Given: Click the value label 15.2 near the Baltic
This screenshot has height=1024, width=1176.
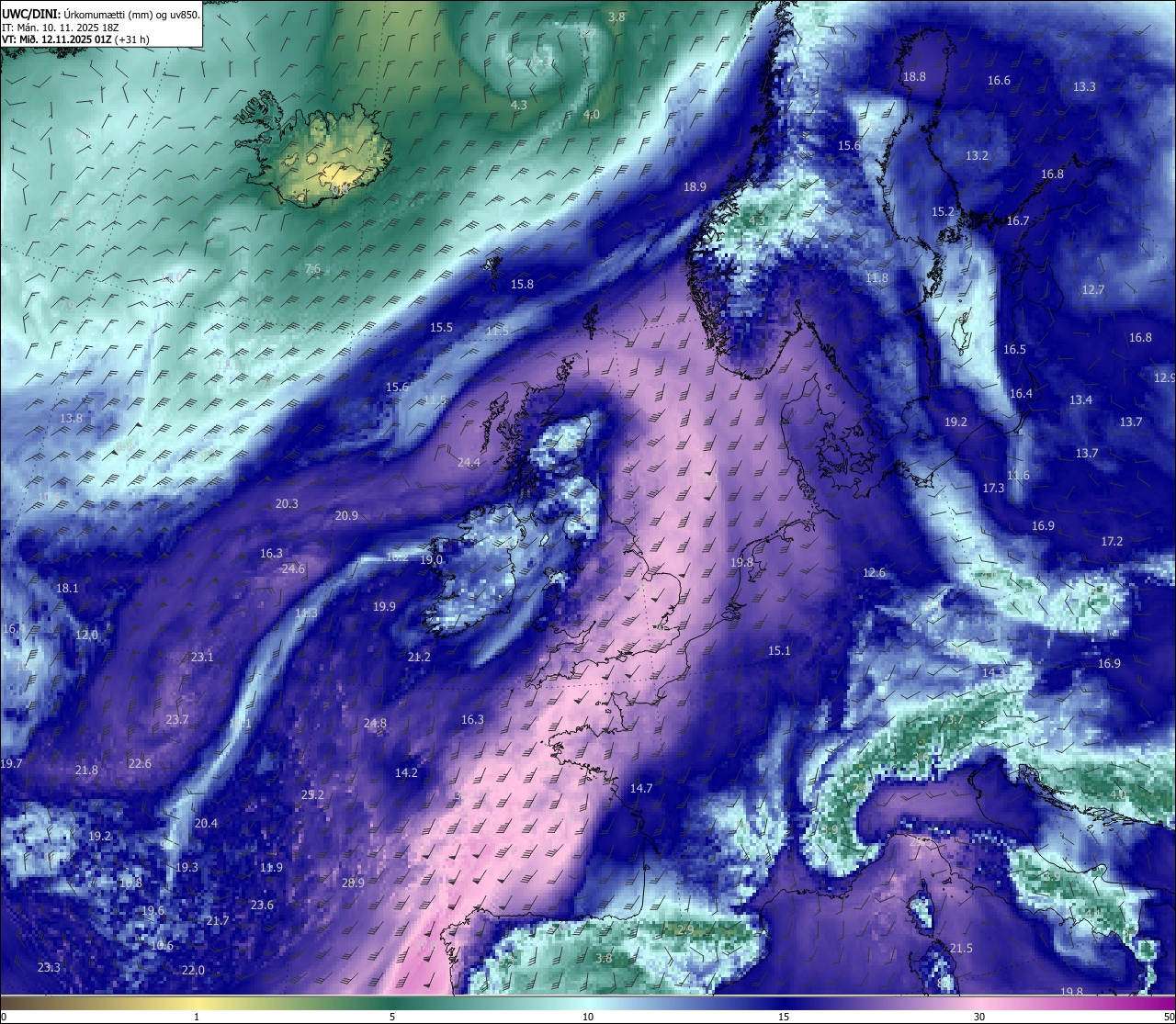Looking at the screenshot, I should (x=944, y=212).
